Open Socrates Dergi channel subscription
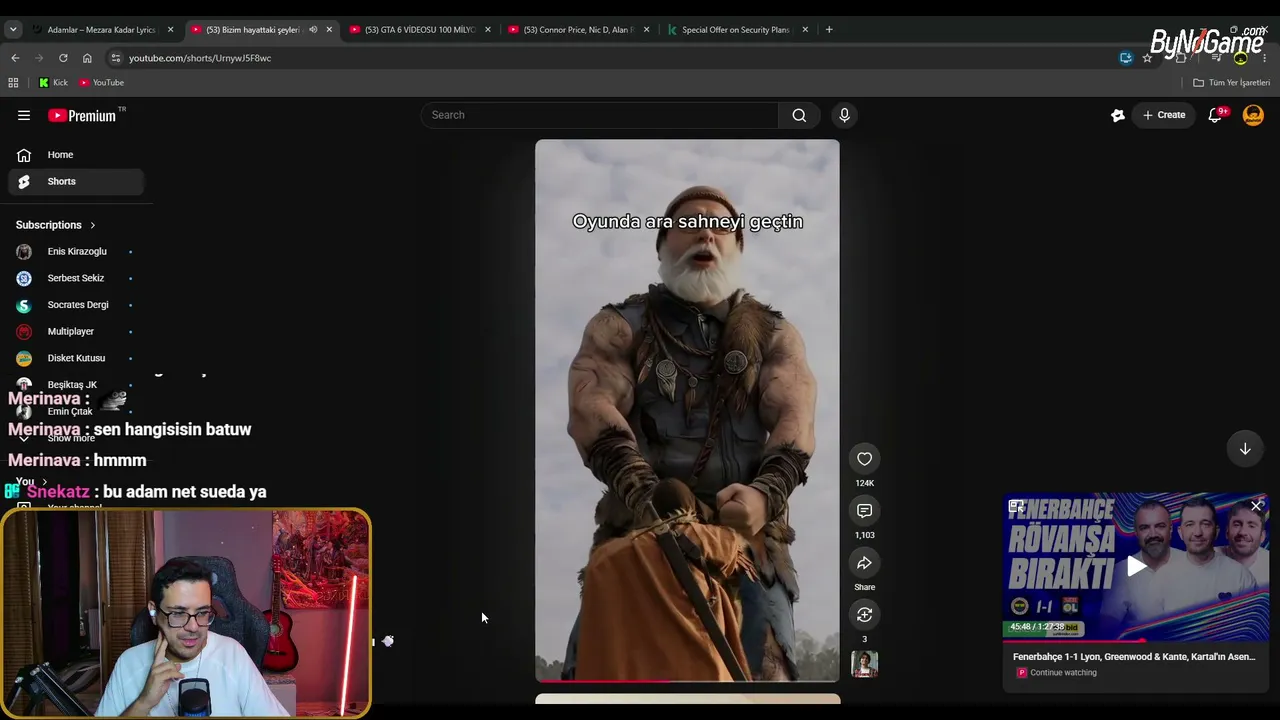Image resolution: width=1280 pixels, height=720 pixels. click(77, 305)
